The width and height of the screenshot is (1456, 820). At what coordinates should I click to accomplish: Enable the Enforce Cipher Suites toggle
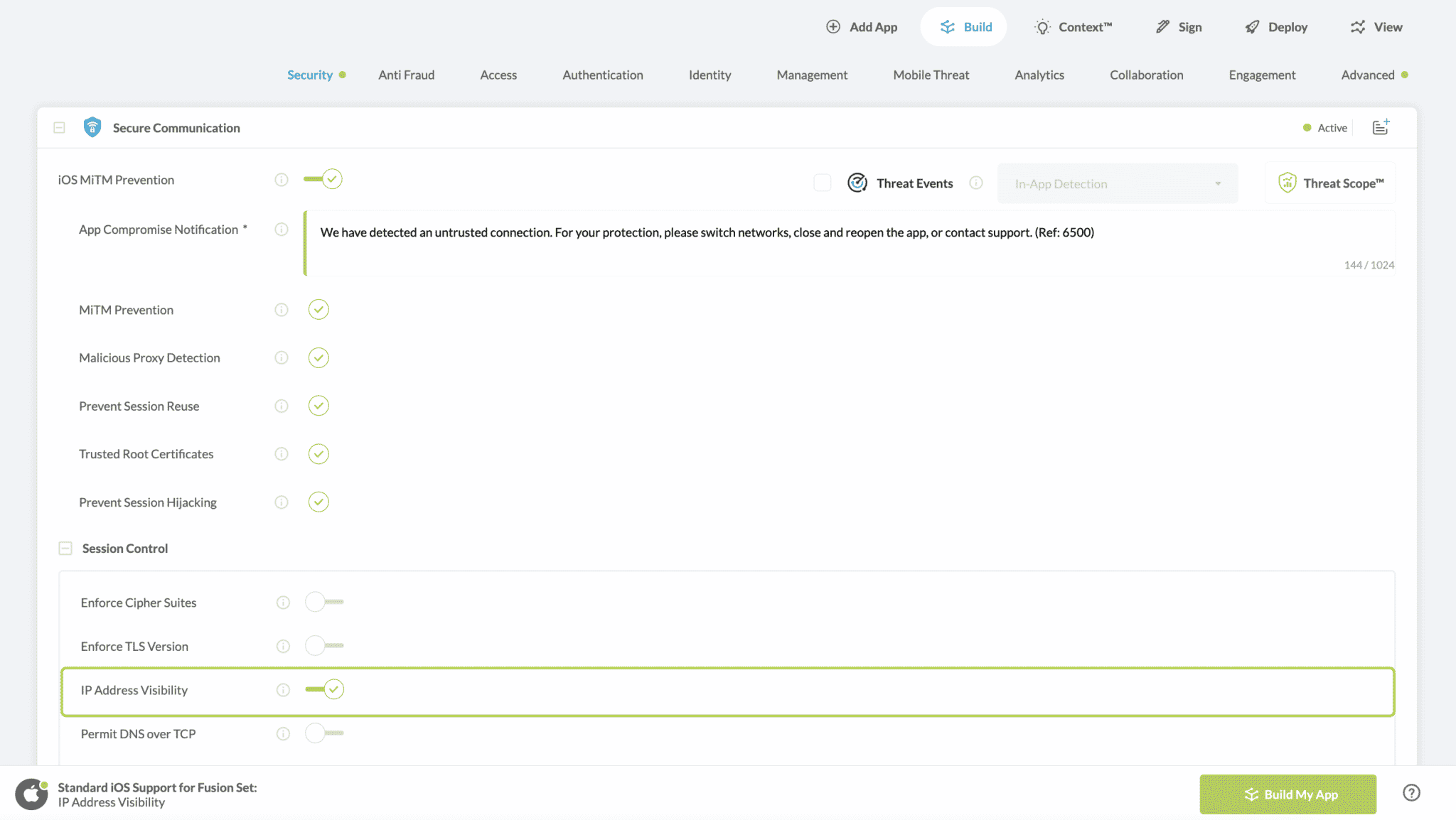click(x=323, y=602)
